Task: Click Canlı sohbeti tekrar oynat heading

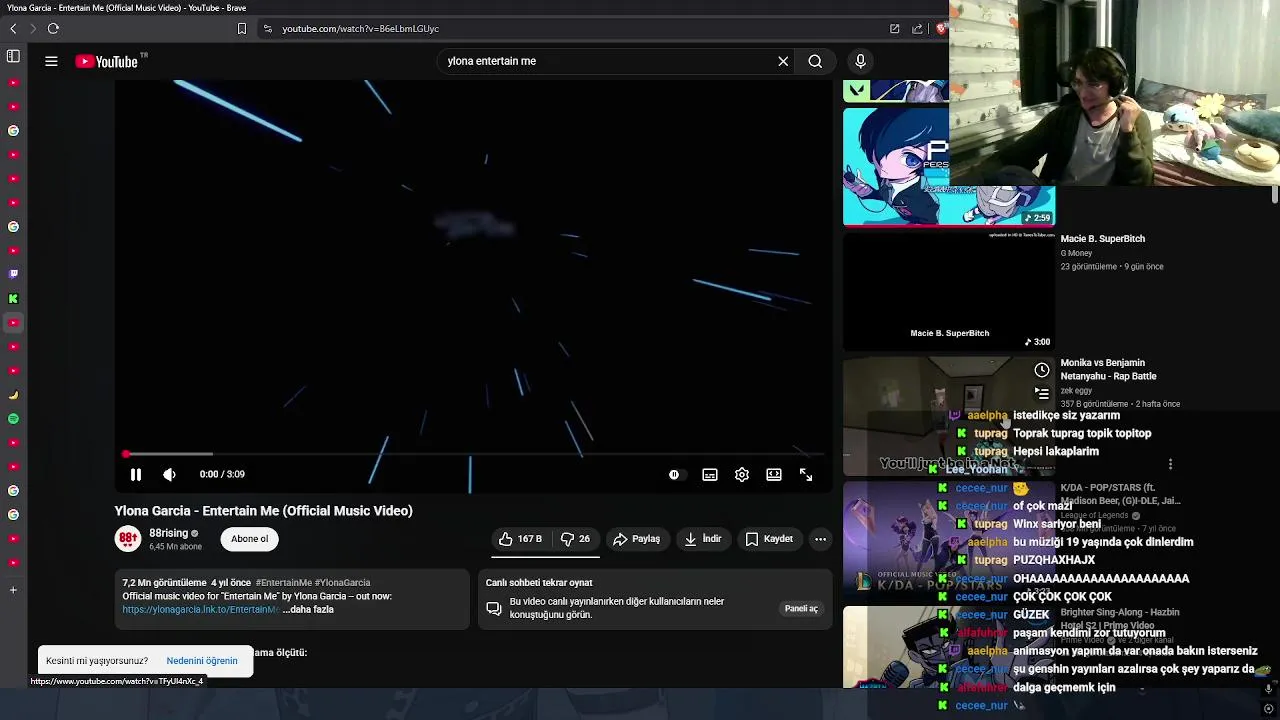Action: 539,583
